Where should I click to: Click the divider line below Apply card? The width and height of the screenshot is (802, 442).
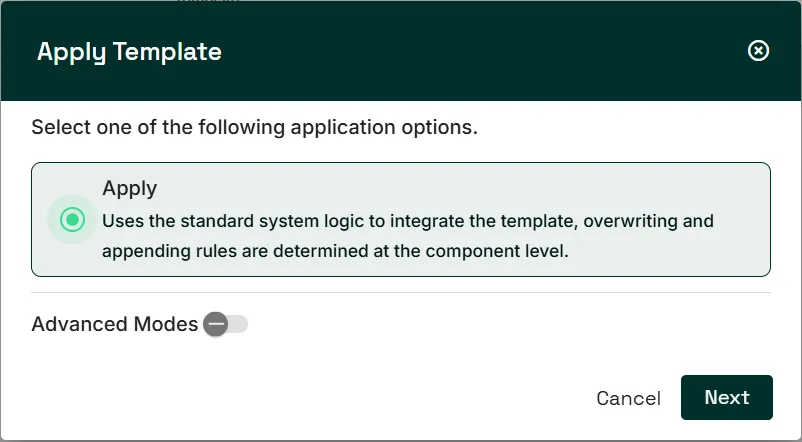tap(400, 293)
